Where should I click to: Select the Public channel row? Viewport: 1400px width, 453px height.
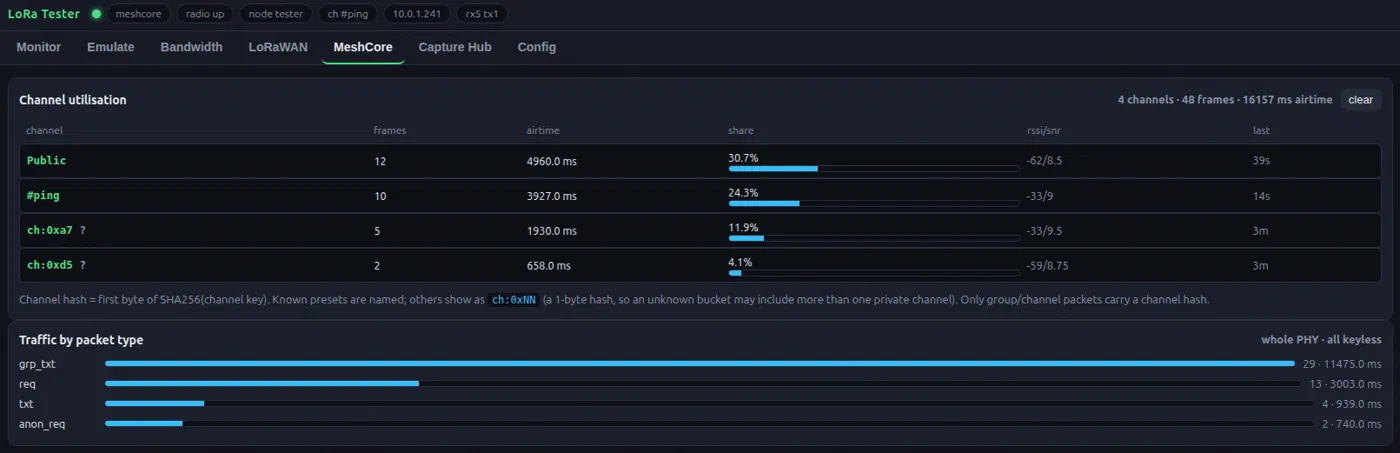(x=700, y=161)
